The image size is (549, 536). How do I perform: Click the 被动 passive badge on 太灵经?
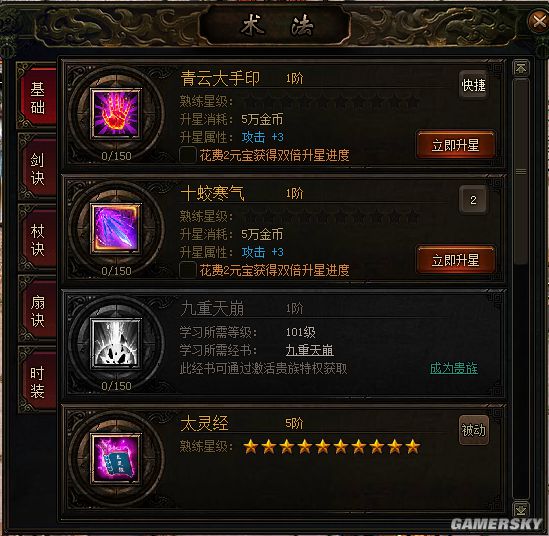point(473,430)
